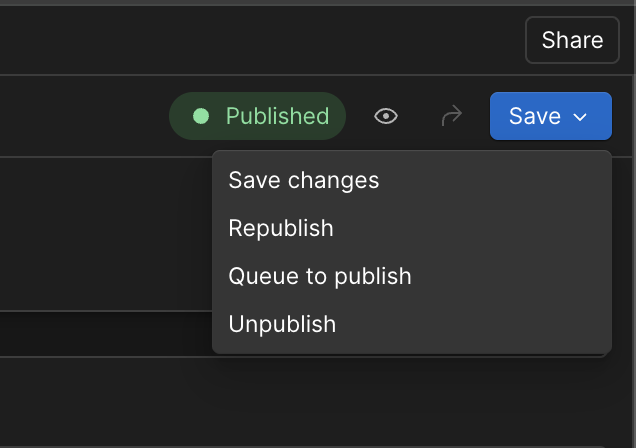Click the redo curved arrow icon
This screenshot has width=636, height=448.
click(451, 116)
